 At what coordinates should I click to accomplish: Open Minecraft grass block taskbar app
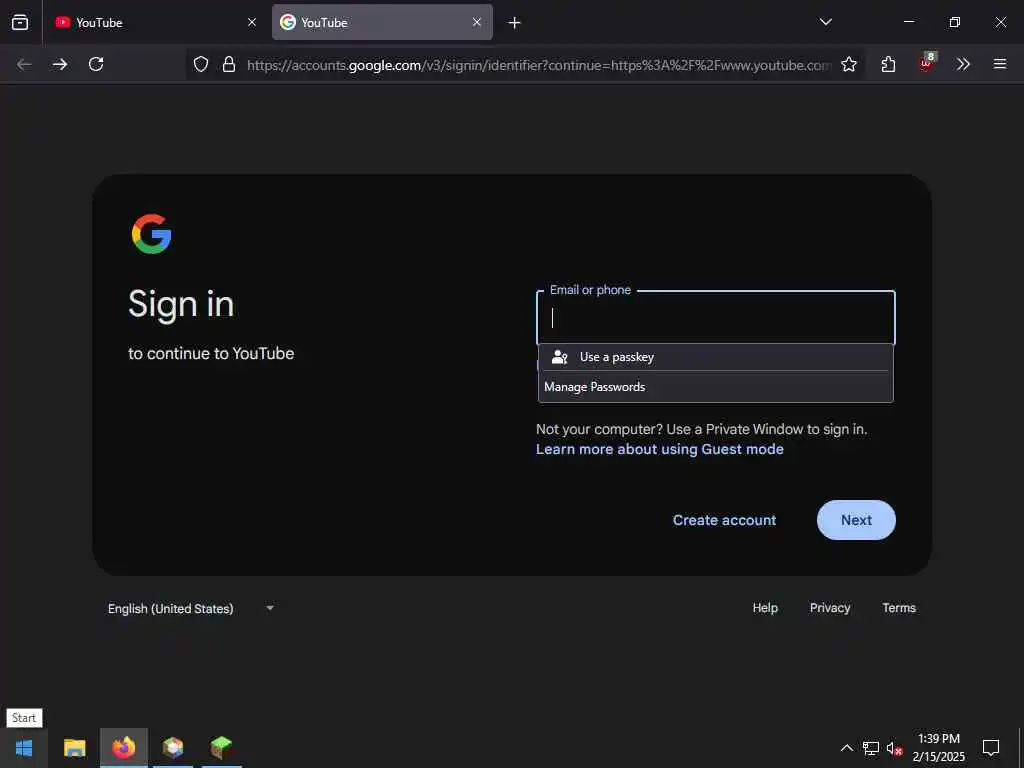pyautogui.click(x=221, y=748)
